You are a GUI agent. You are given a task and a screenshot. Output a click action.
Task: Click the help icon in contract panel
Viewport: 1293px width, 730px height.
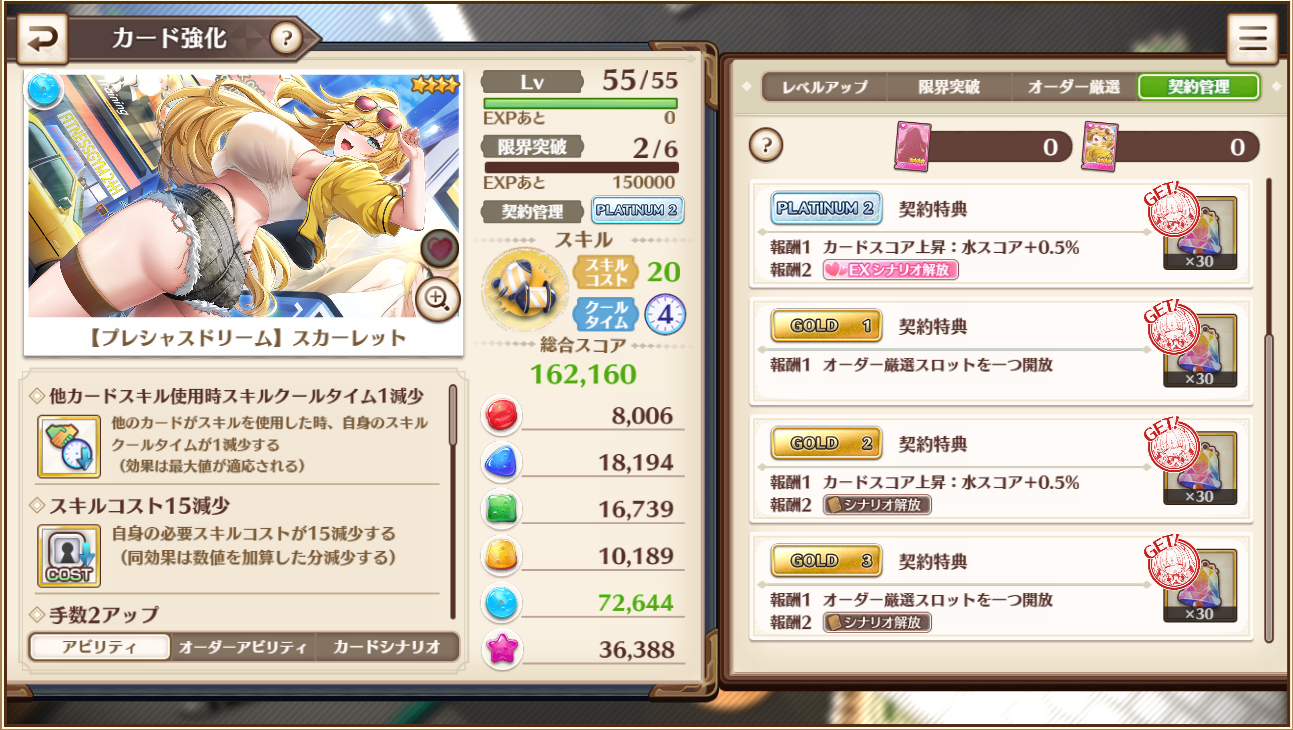tap(766, 146)
